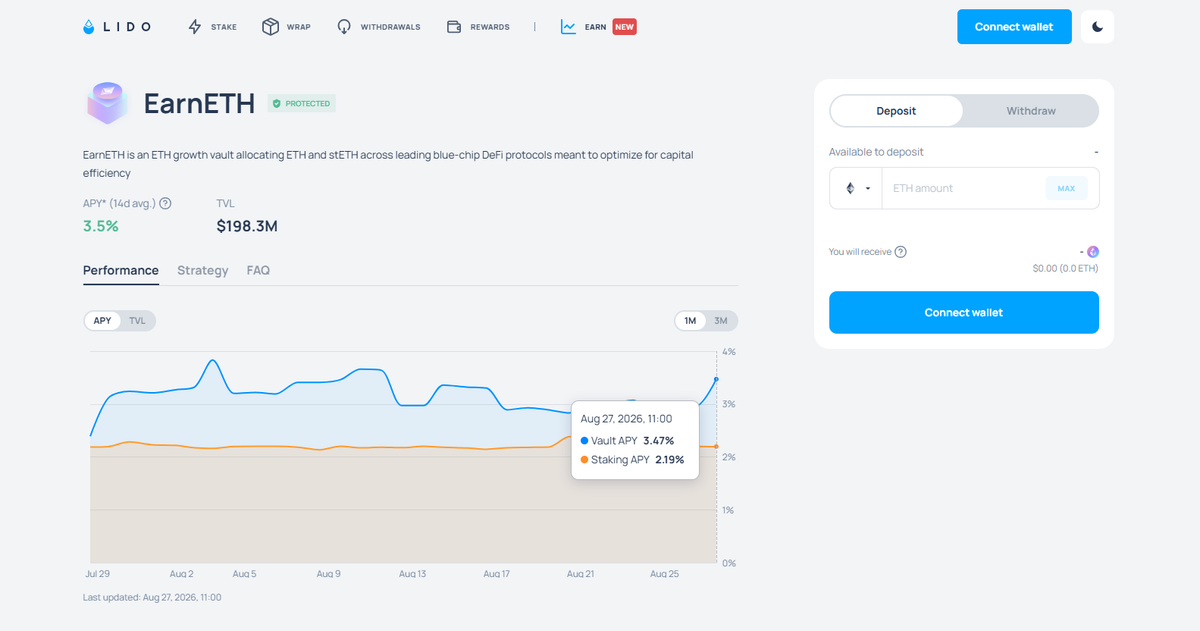Click the Vault APY data point on chart
The width and height of the screenshot is (1200, 631).
(716, 379)
